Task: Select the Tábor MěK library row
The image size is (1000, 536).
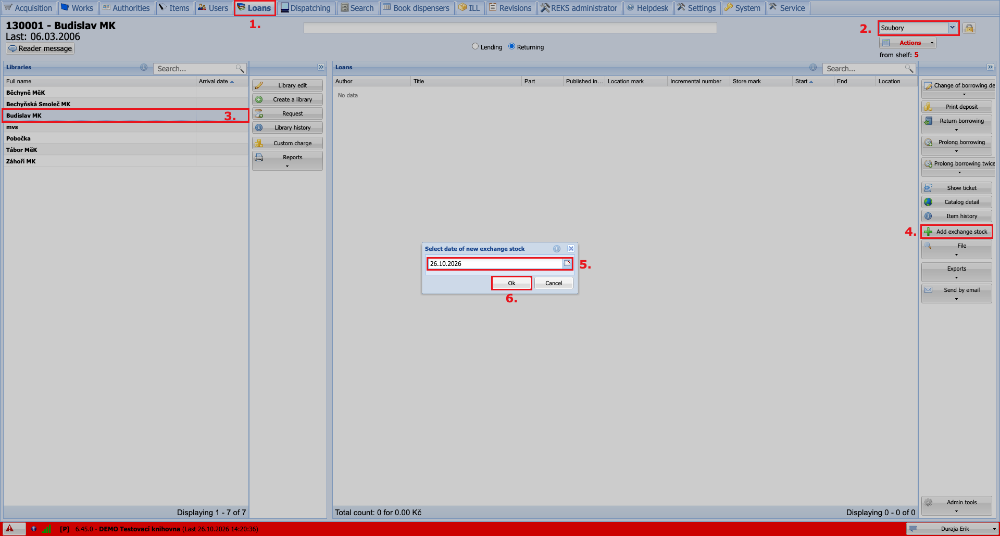Action: (124, 150)
